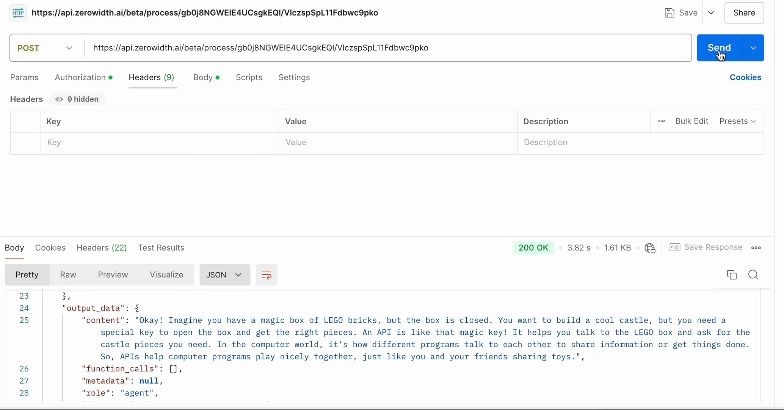Click the "role" key on line 28
This screenshot has width=784, height=410.
click(x=96, y=392)
